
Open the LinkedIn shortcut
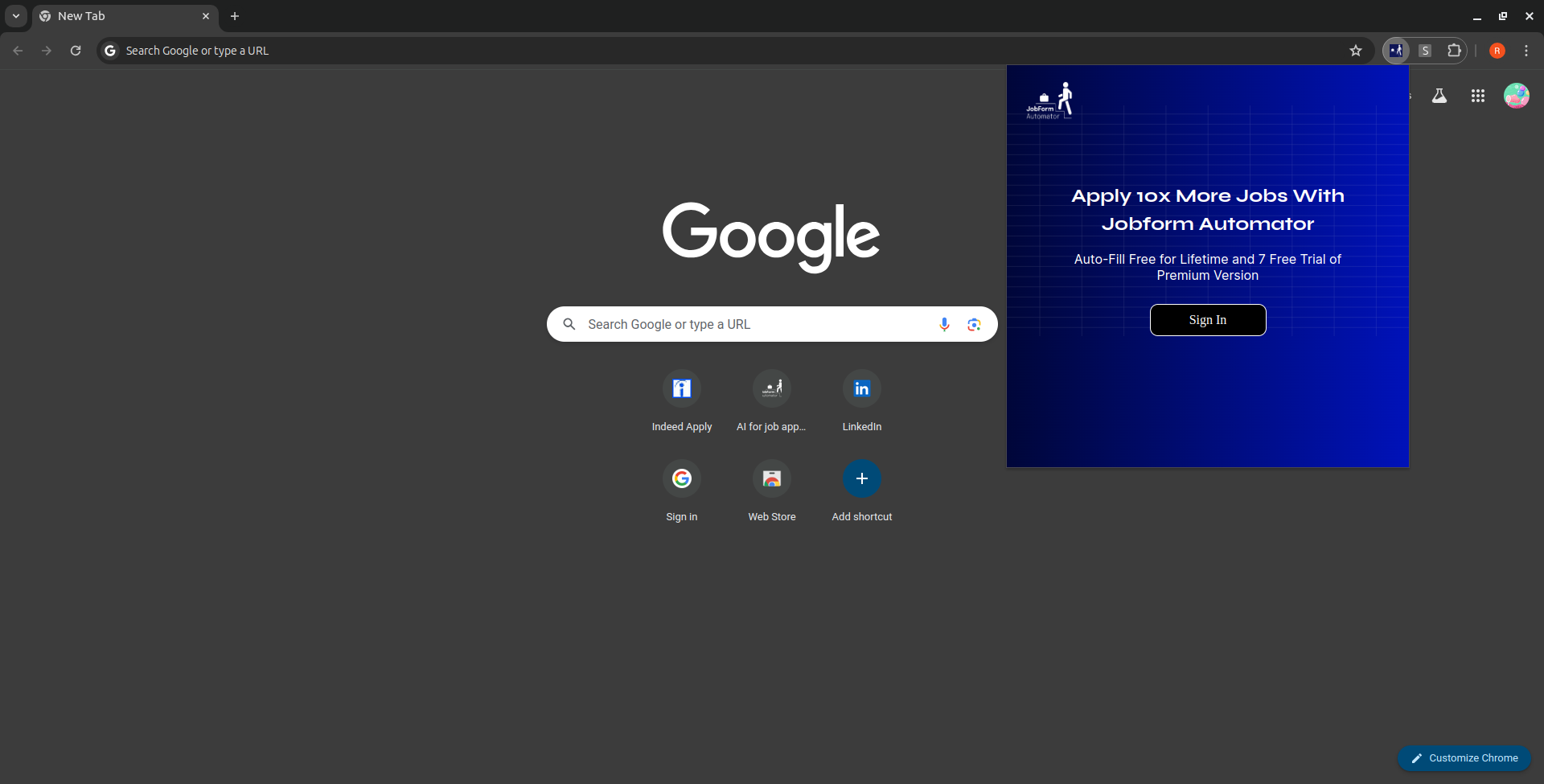pos(862,402)
